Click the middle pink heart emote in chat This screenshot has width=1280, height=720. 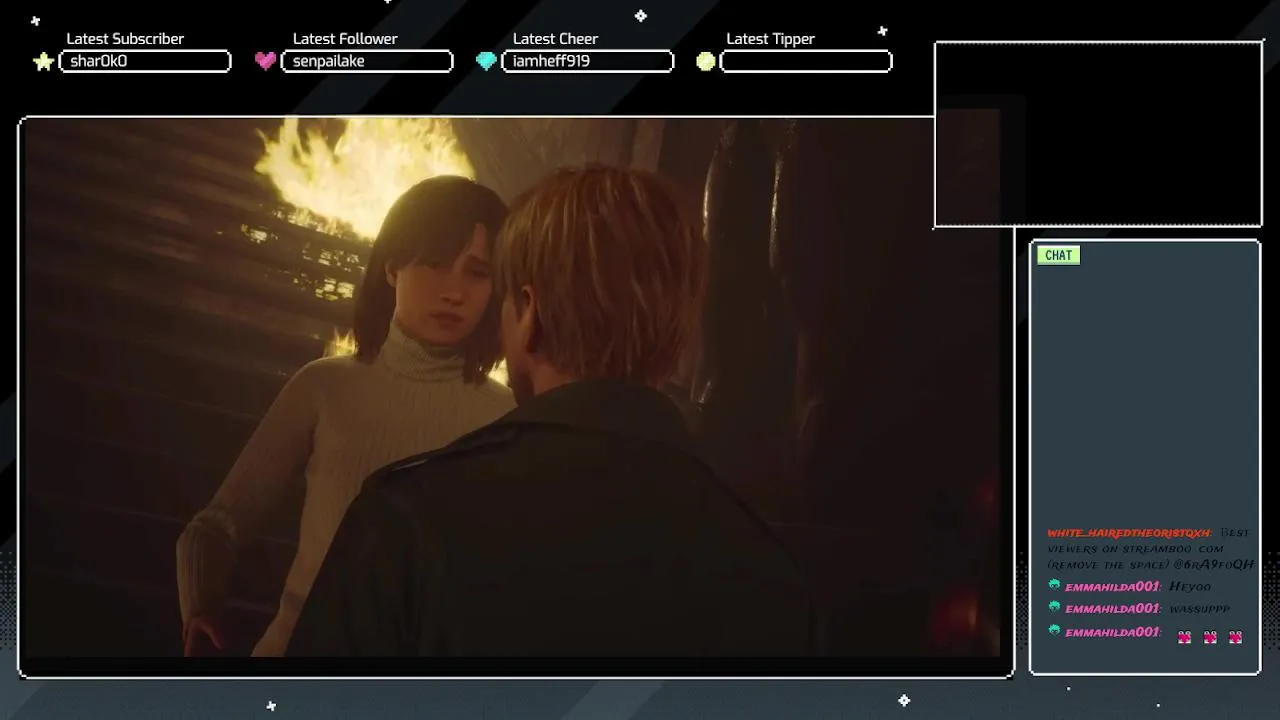coord(1210,637)
